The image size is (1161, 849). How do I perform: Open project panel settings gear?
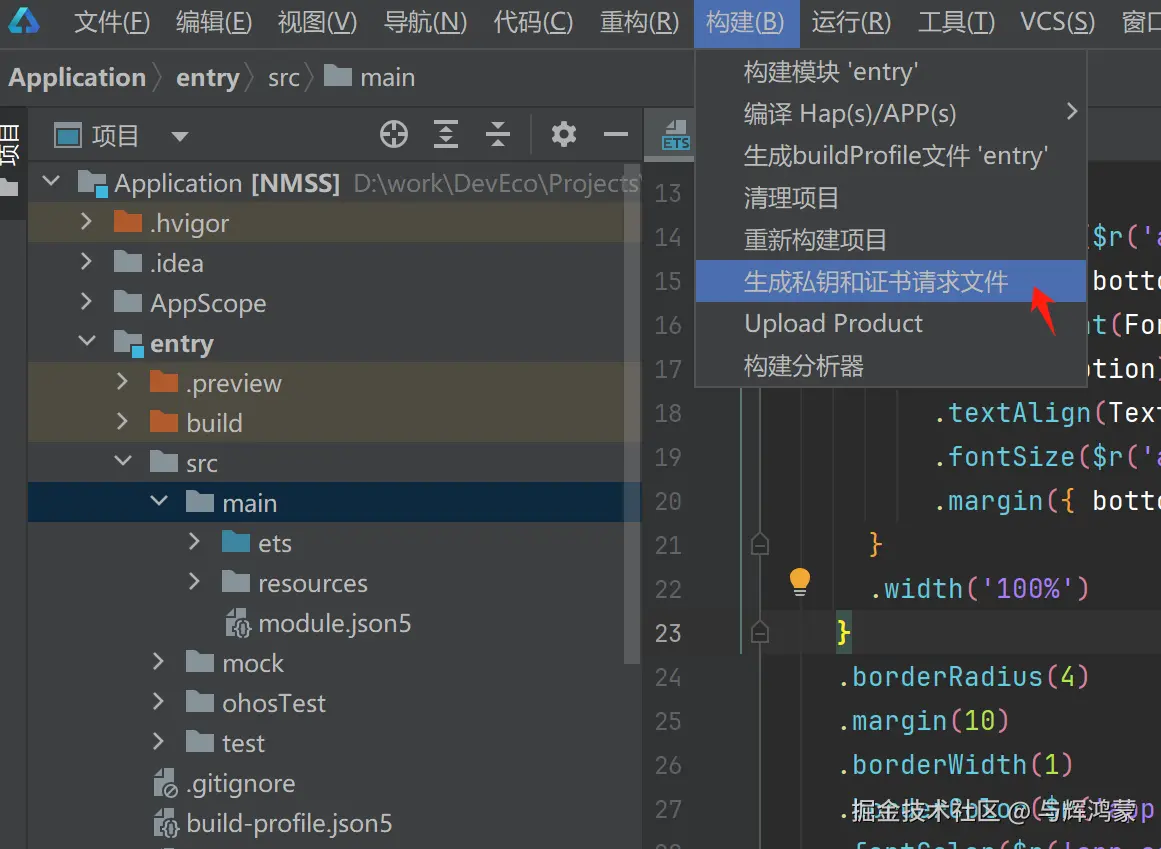click(x=563, y=135)
